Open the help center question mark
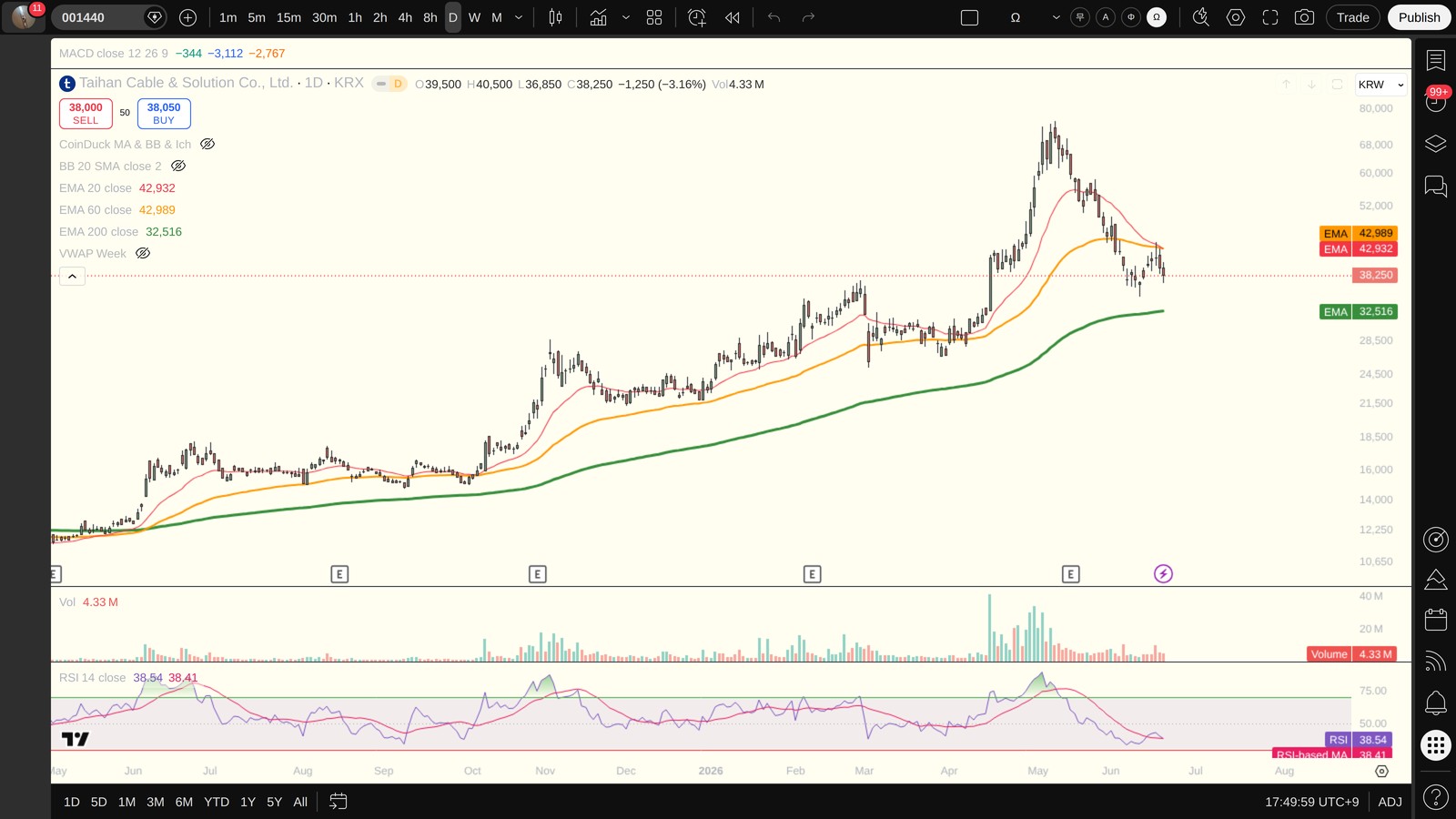1456x819 pixels. [x=1436, y=798]
